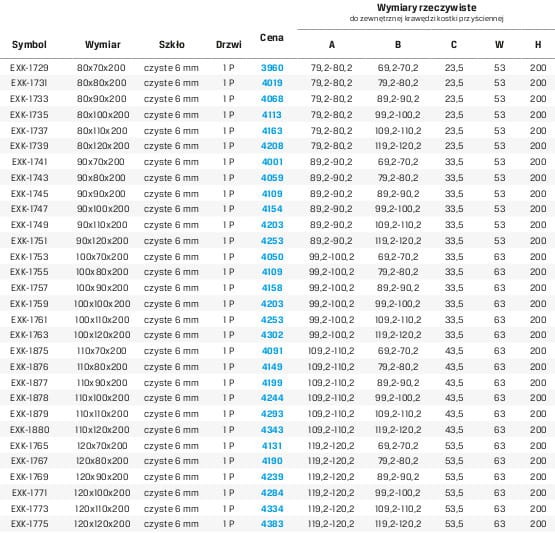Click the Wymiary rzeczywiste heading
Screen dimensions: 555x533
click(x=427, y=7)
